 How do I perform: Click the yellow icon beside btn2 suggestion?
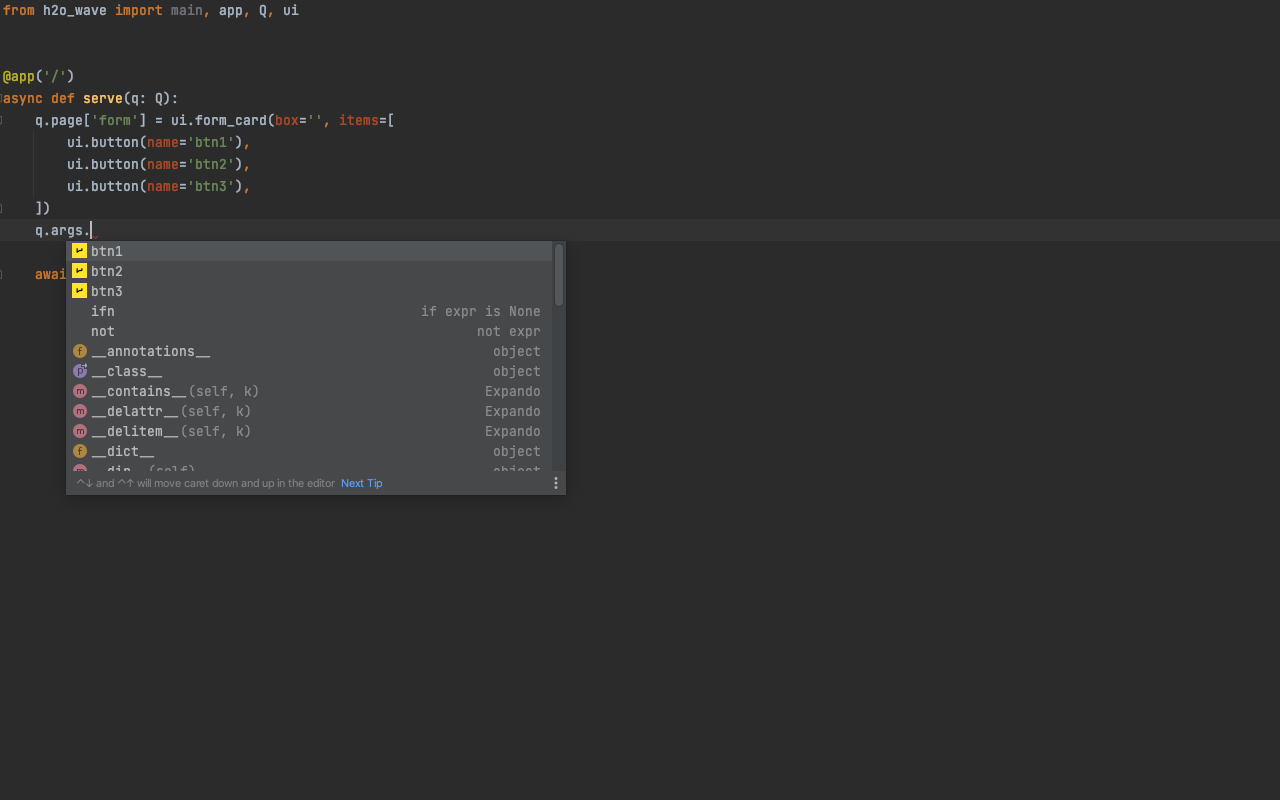pyautogui.click(x=79, y=271)
